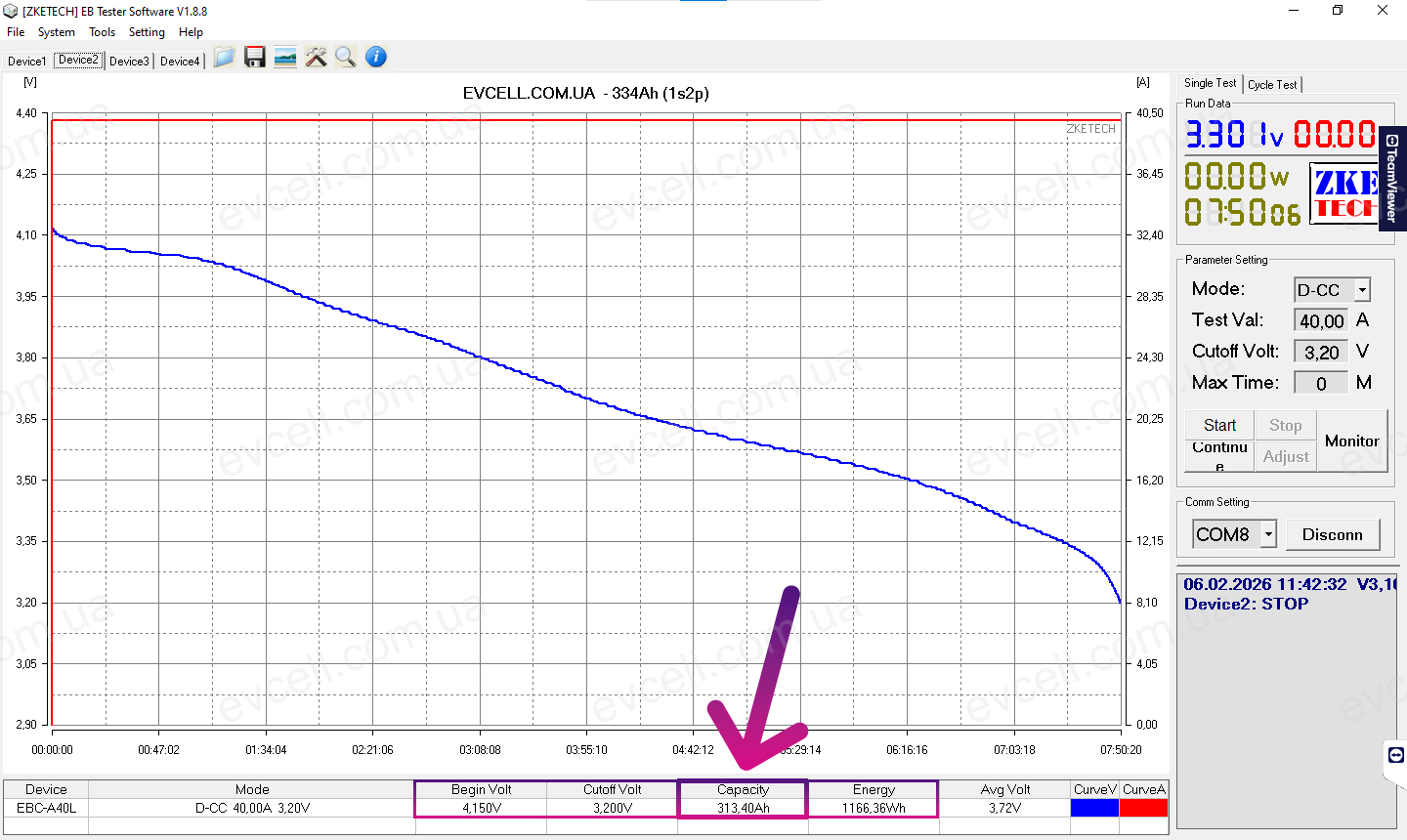This screenshot has height=840, width=1407.
Task: Open the Setting menu
Action: point(147,32)
